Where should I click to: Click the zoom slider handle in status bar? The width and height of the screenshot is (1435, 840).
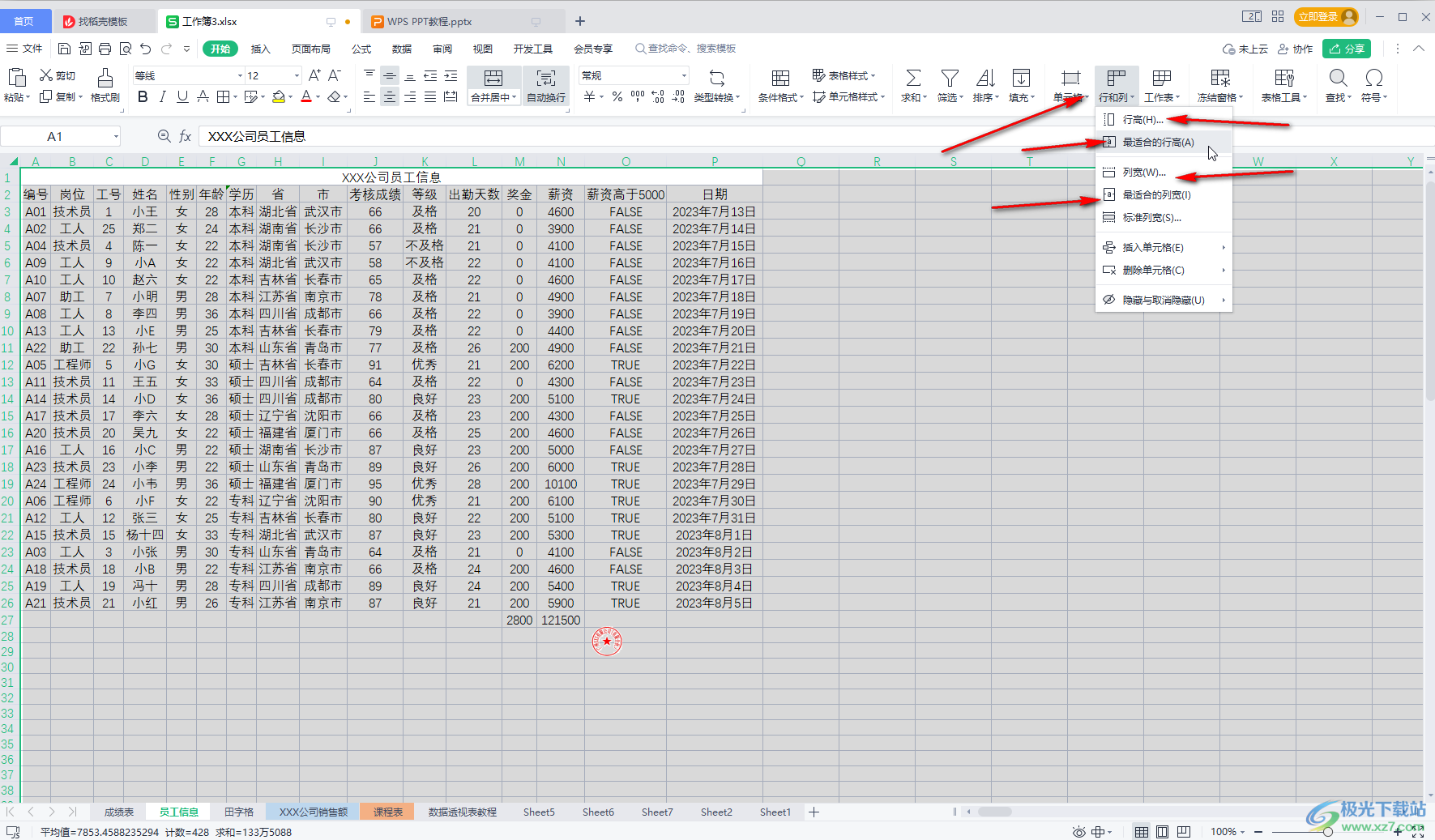click(x=1327, y=832)
